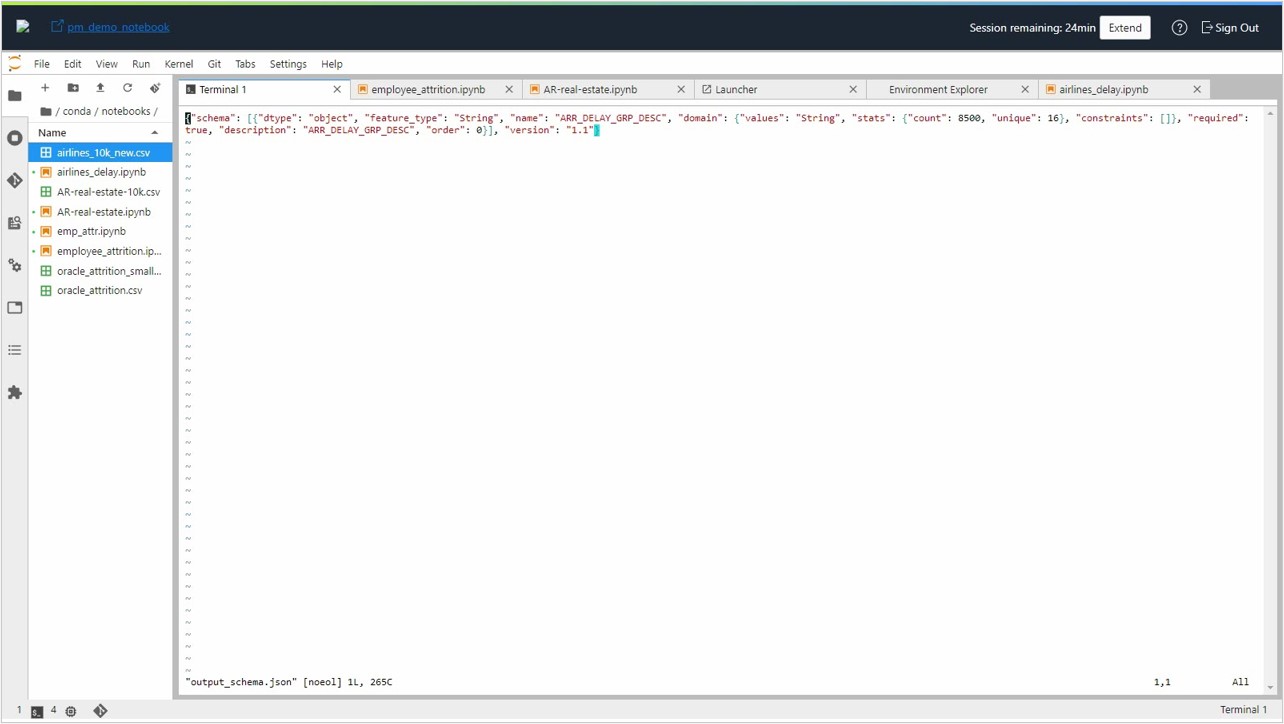
Task: Close the AR-real-estate.ipynb tab
Action: 681,89
